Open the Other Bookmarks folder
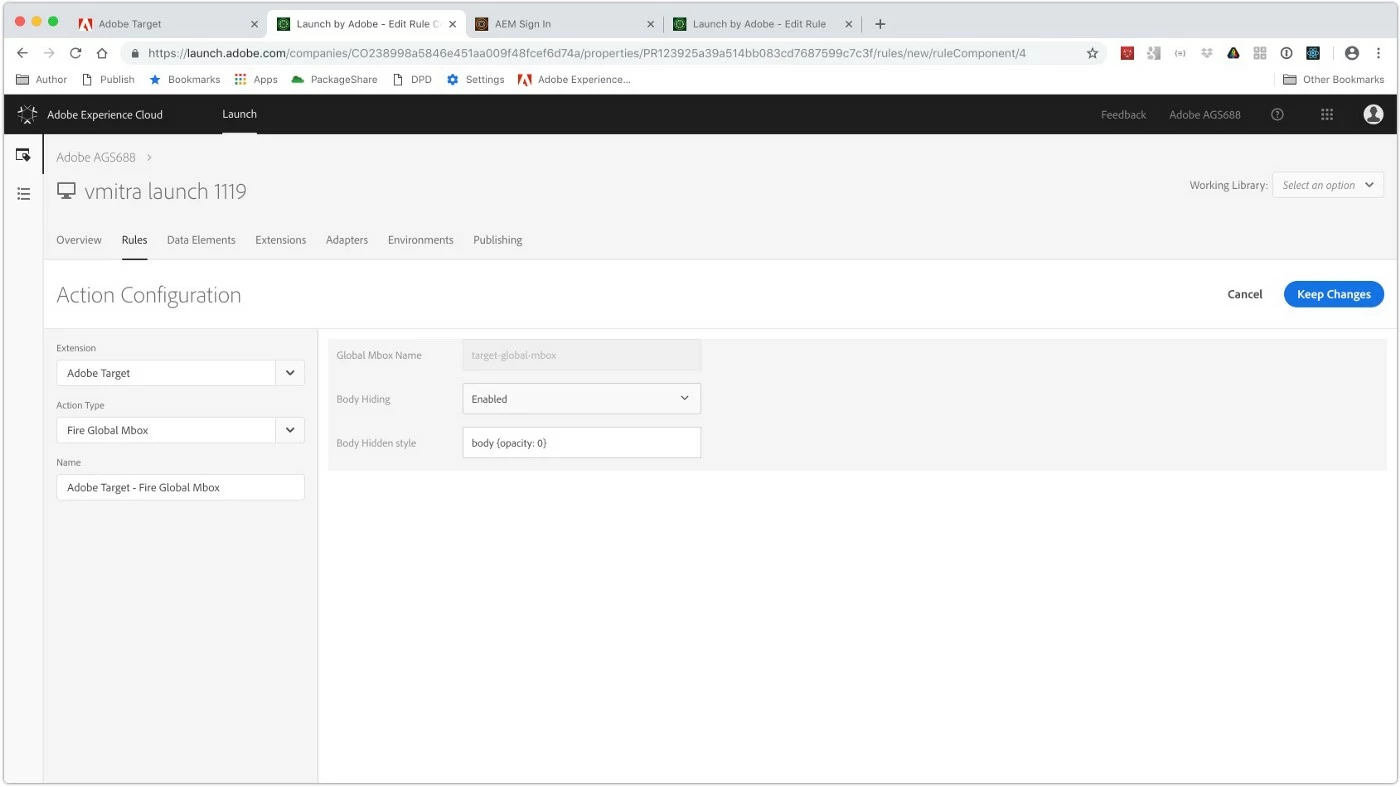The width and height of the screenshot is (1400, 787). (x=1334, y=79)
